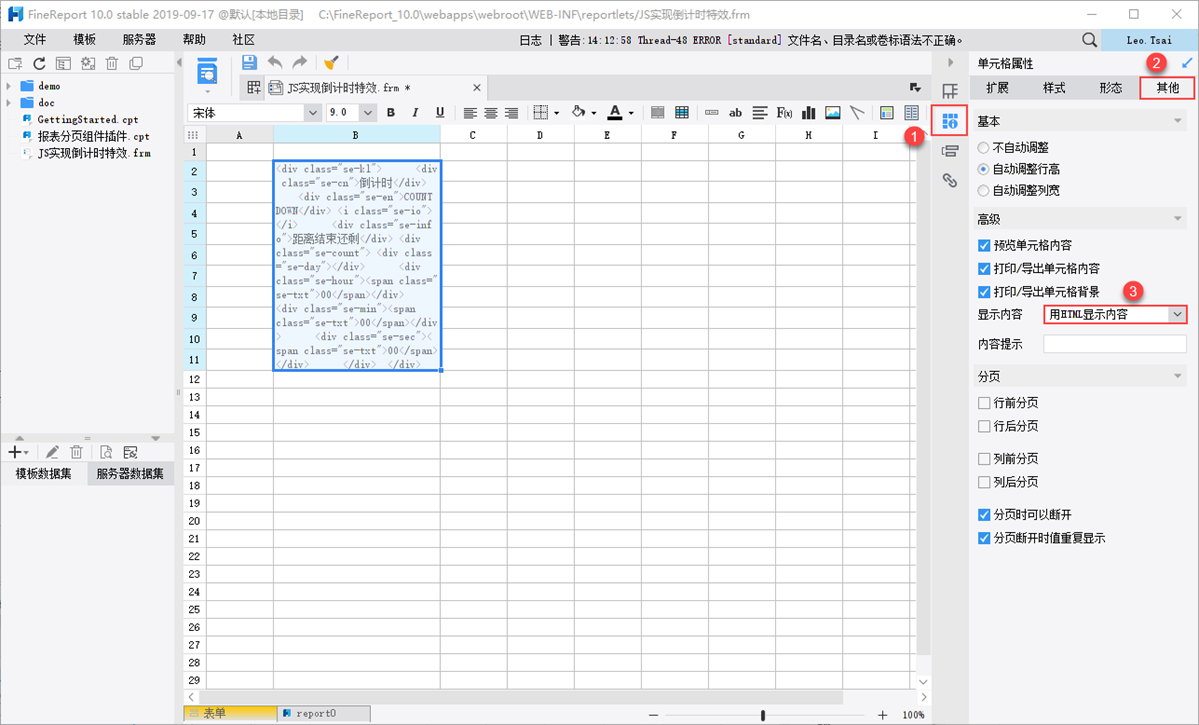The width and height of the screenshot is (1199, 725).
Task: Open the cell border style dropdown arrow
Action: (x=556, y=113)
